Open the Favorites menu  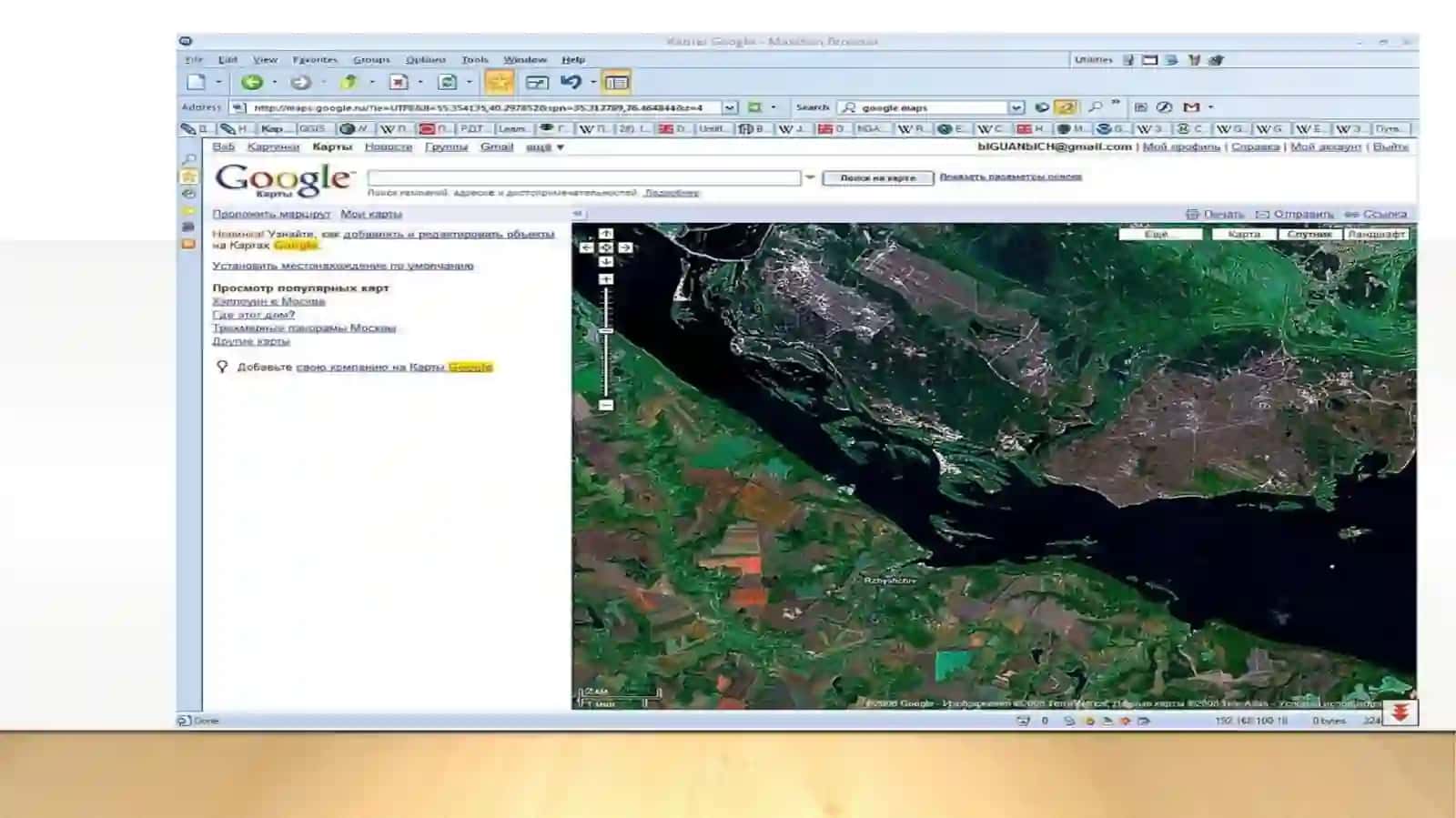click(x=315, y=59)
